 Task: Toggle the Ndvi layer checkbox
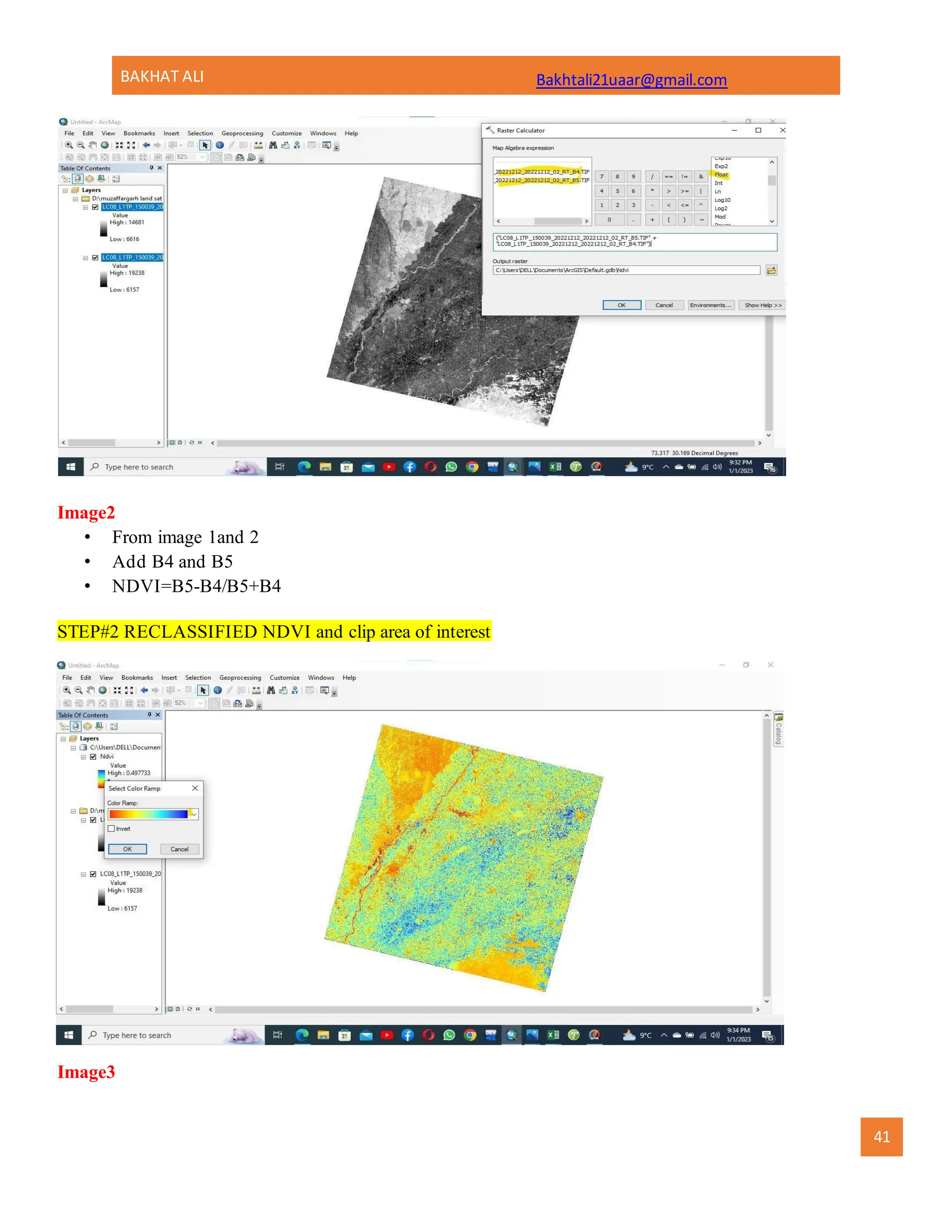93,756
